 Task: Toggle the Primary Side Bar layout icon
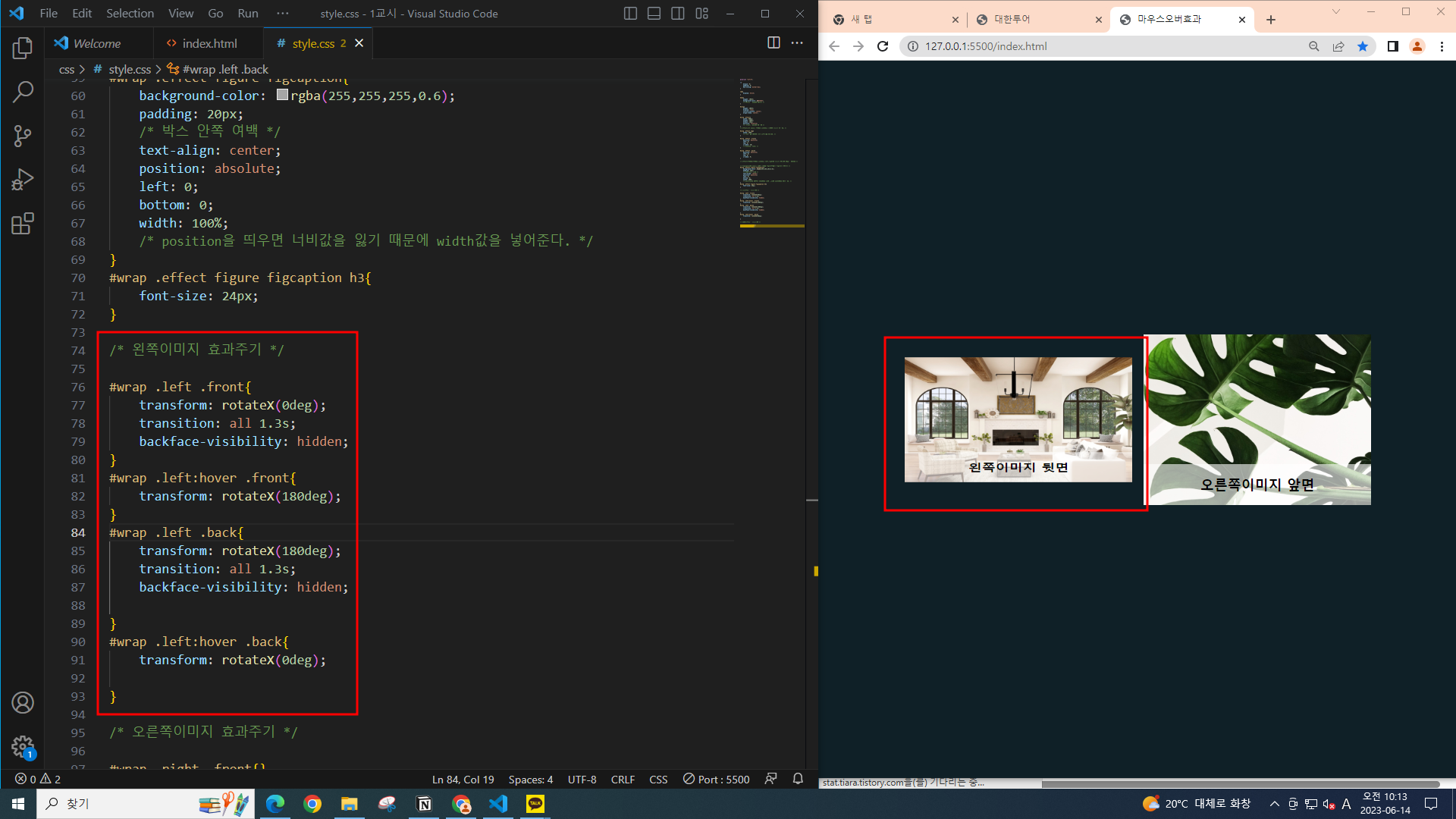[x=630, y=14]
